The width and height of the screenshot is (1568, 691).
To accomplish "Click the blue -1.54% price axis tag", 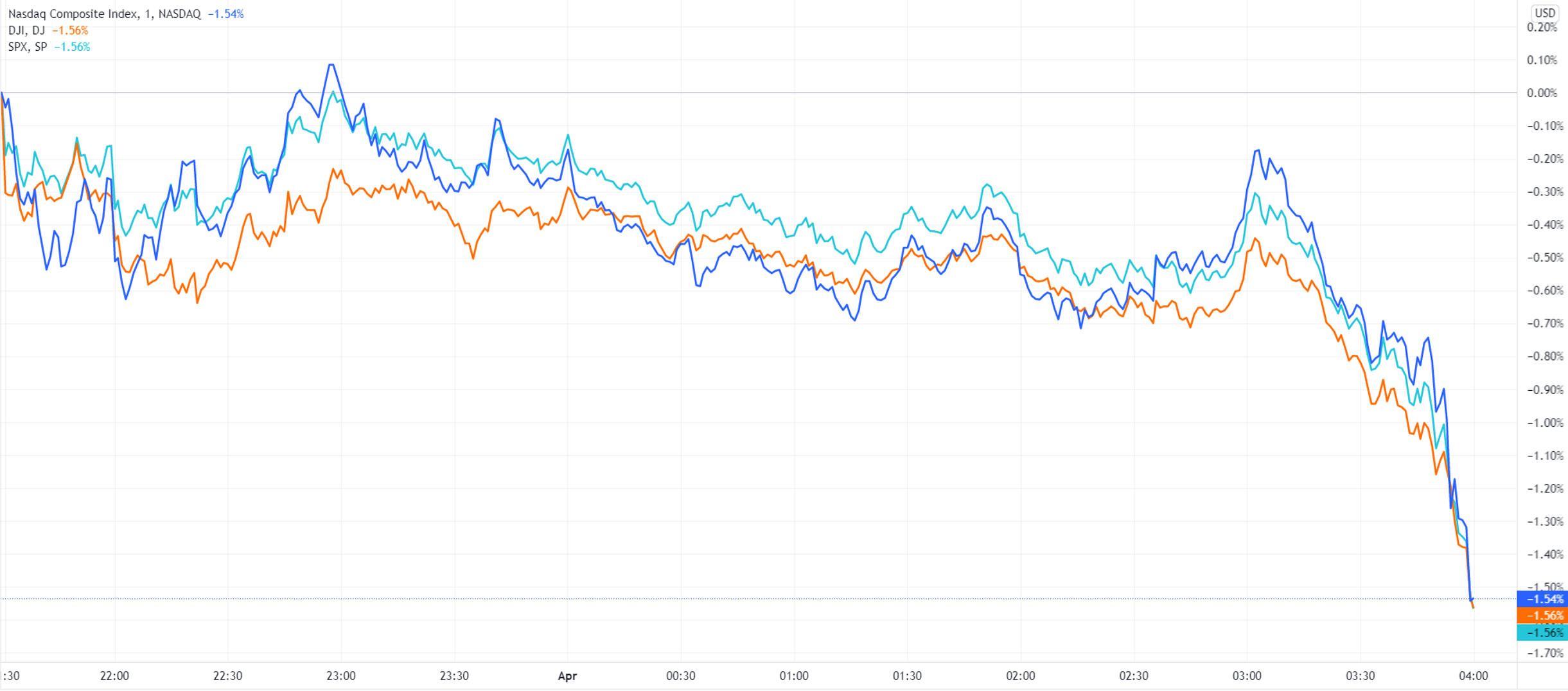I will pyautogui.click(x=1542, y=599).
